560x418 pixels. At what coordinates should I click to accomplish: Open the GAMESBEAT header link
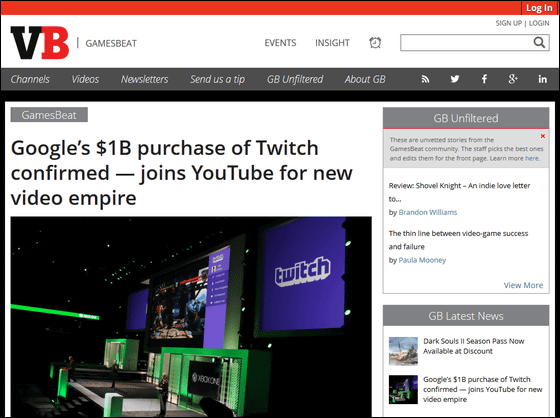click(111, 43)
